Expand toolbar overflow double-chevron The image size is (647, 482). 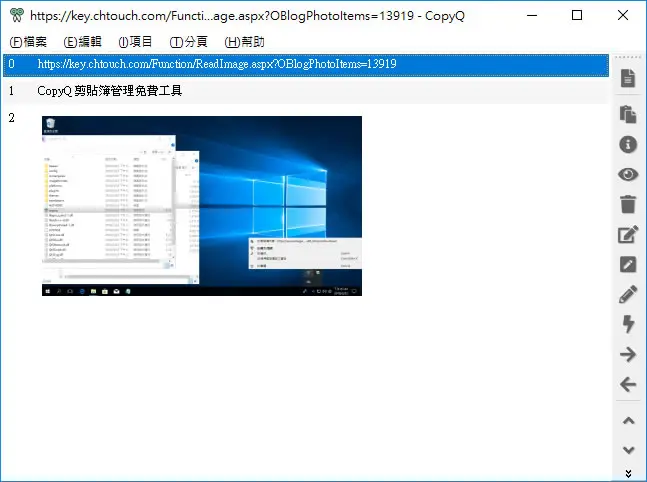(628, 473)
